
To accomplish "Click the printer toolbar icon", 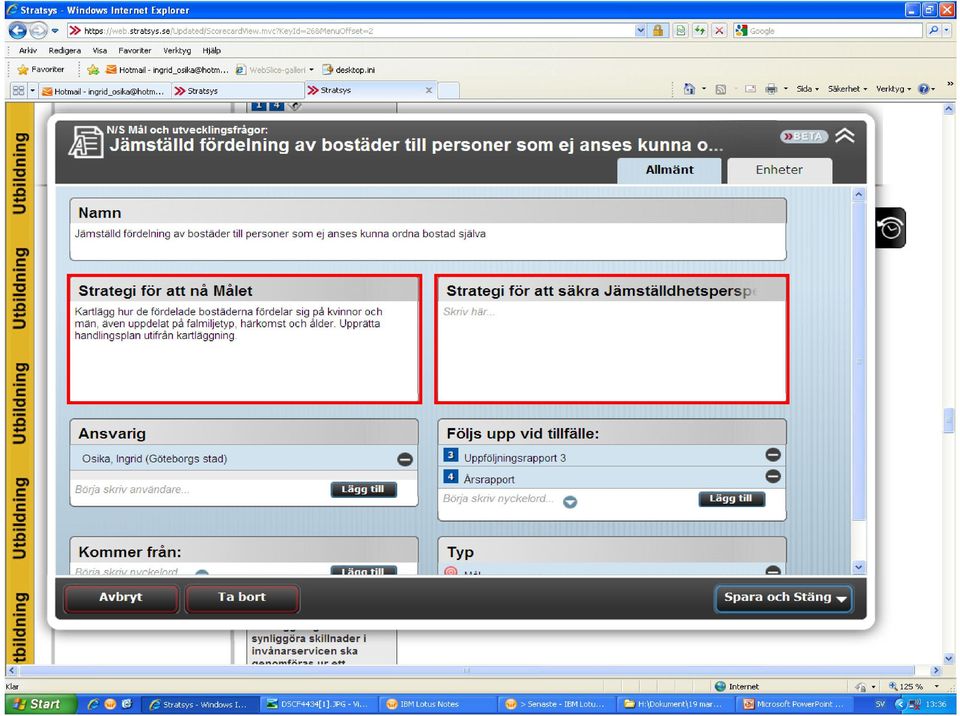I will (771, 89).
